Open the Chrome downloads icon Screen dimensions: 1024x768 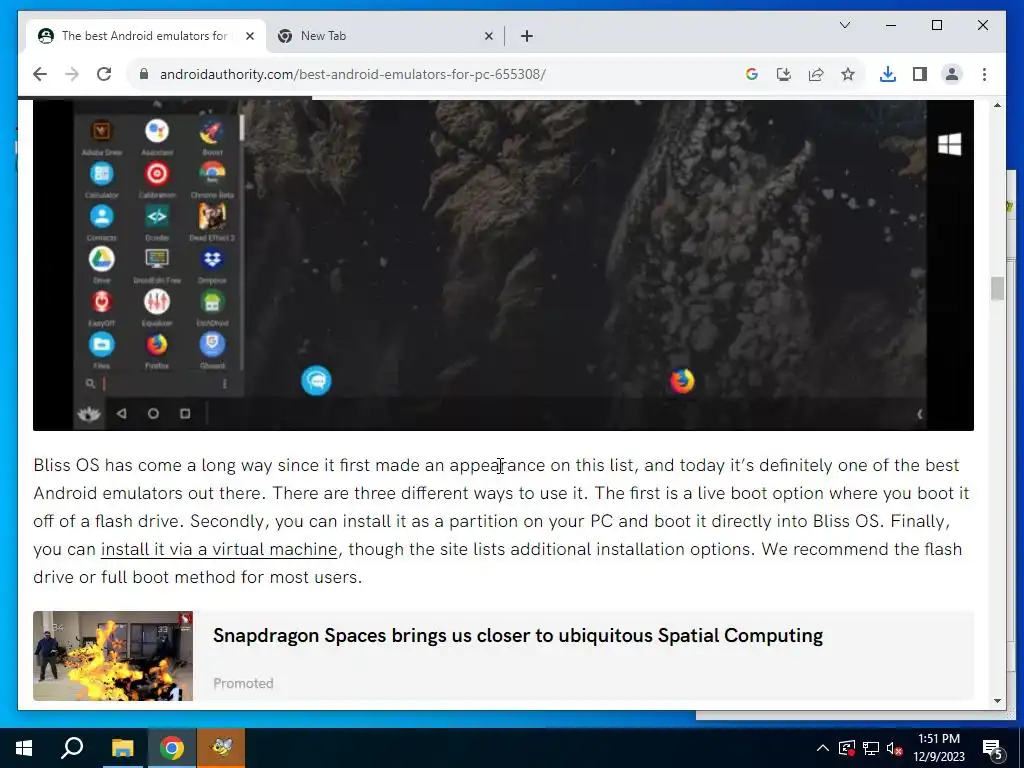pos(888,74)
